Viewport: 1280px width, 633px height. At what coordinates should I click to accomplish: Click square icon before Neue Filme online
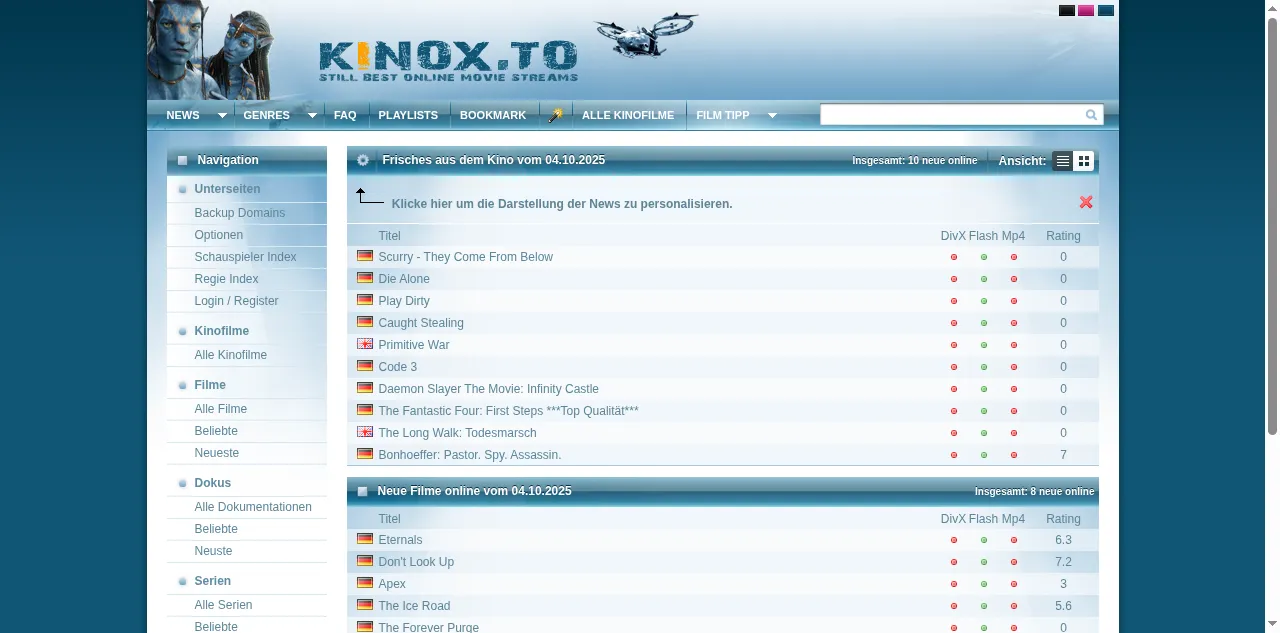click(362, 491)
